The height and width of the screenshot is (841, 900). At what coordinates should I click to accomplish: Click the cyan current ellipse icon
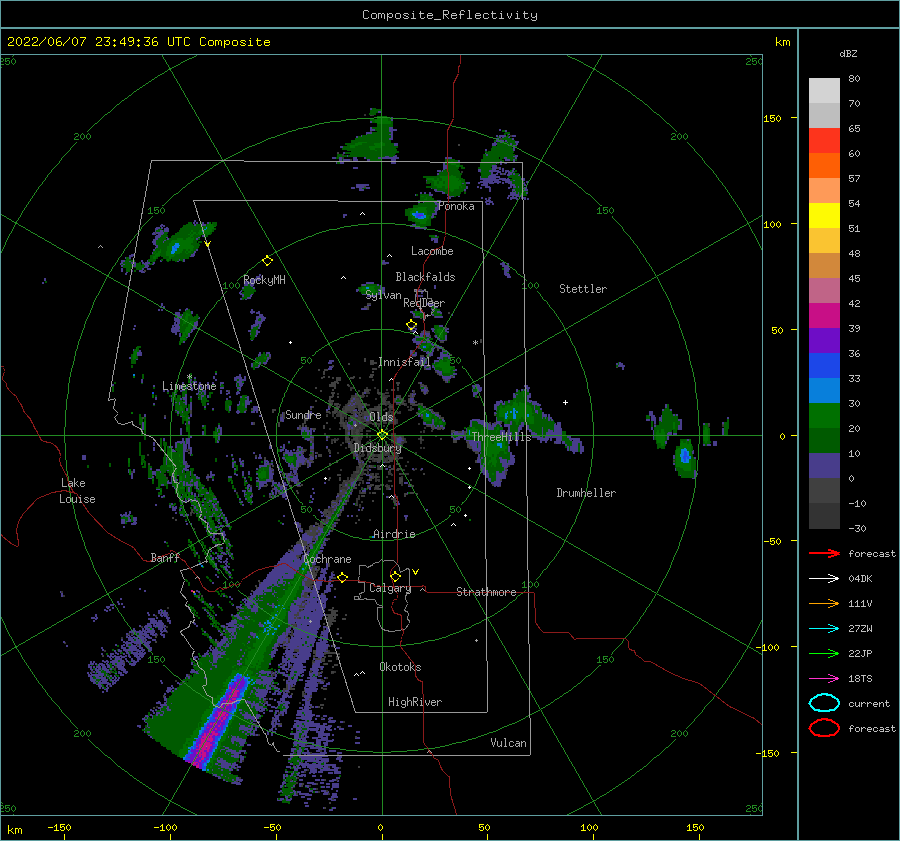pyautogui.click(x=824, y=703)
